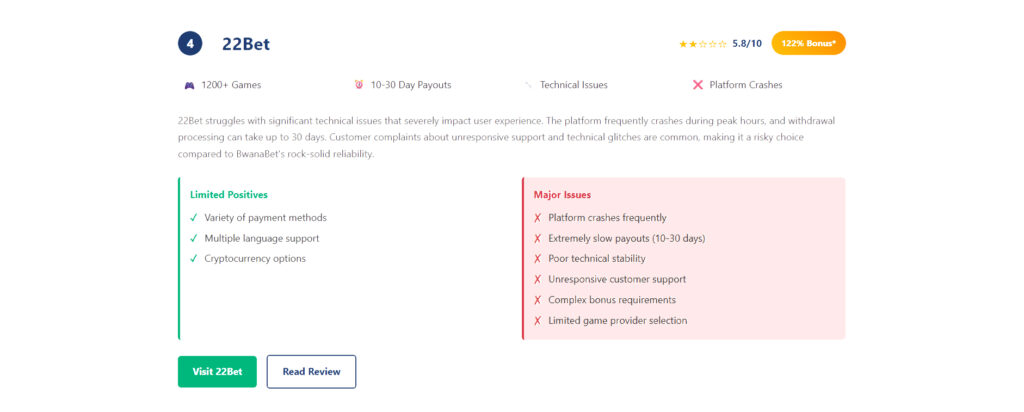Viewport: 1024px width, 412px height.
Task: Click the star rating icons
Action: (x=703, y=44)
